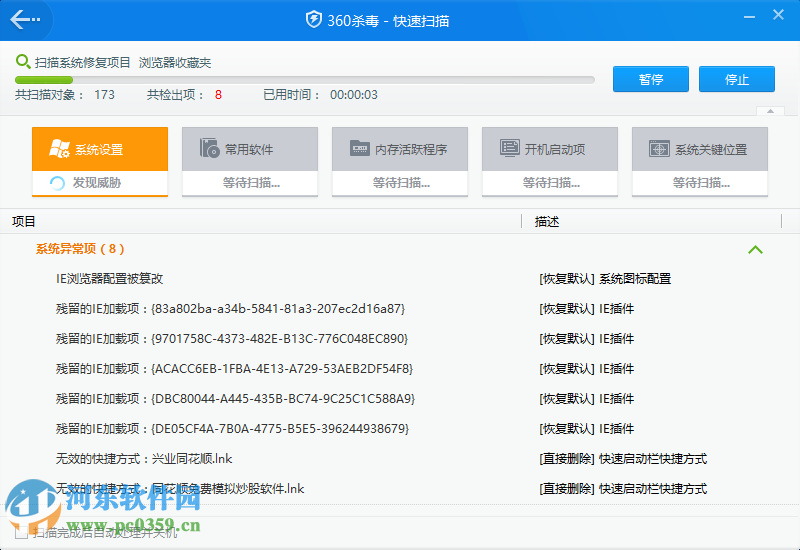
Task: Click the 共检出项 count of 8
Action: 218,95
